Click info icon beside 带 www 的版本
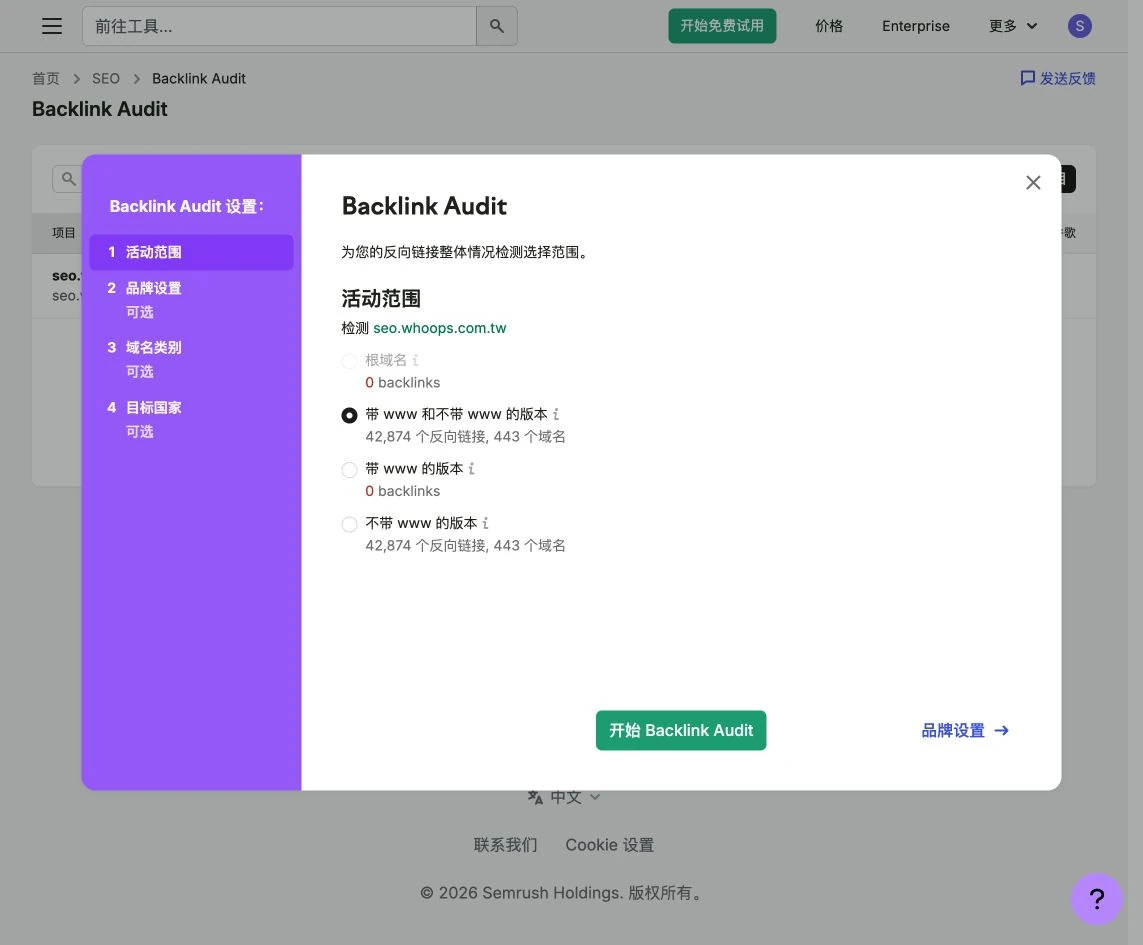This screenshot has width=1143, height=945. pyautogui.click(x=472, y=469)
